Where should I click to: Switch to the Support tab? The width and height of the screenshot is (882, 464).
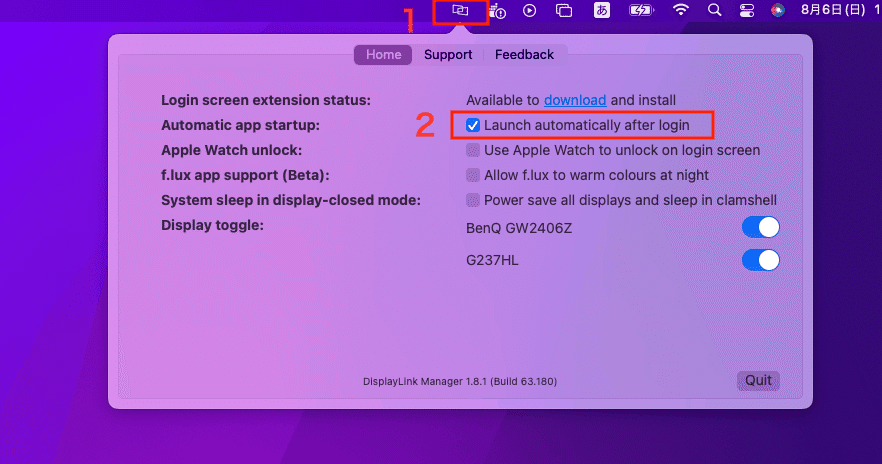(x=448, y=55)
